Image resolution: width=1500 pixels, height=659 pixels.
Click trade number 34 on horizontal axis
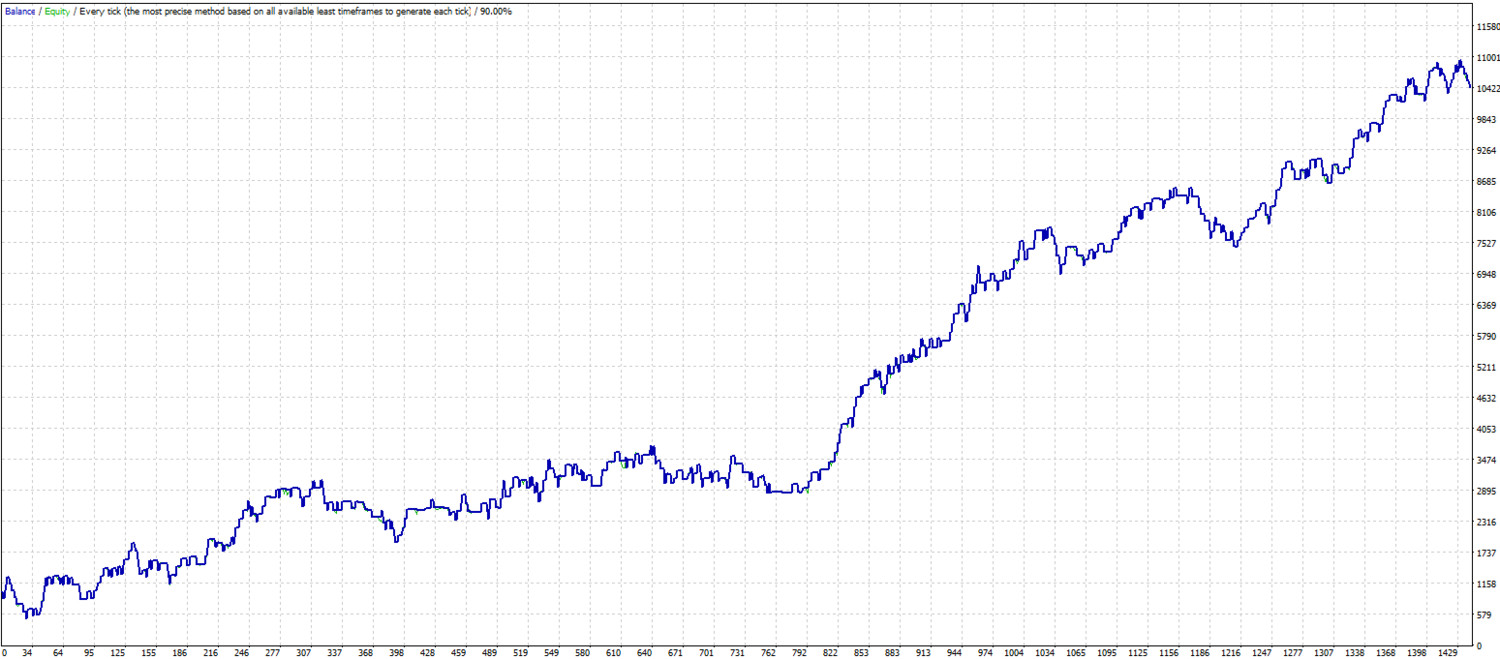(x=27, y=652)
